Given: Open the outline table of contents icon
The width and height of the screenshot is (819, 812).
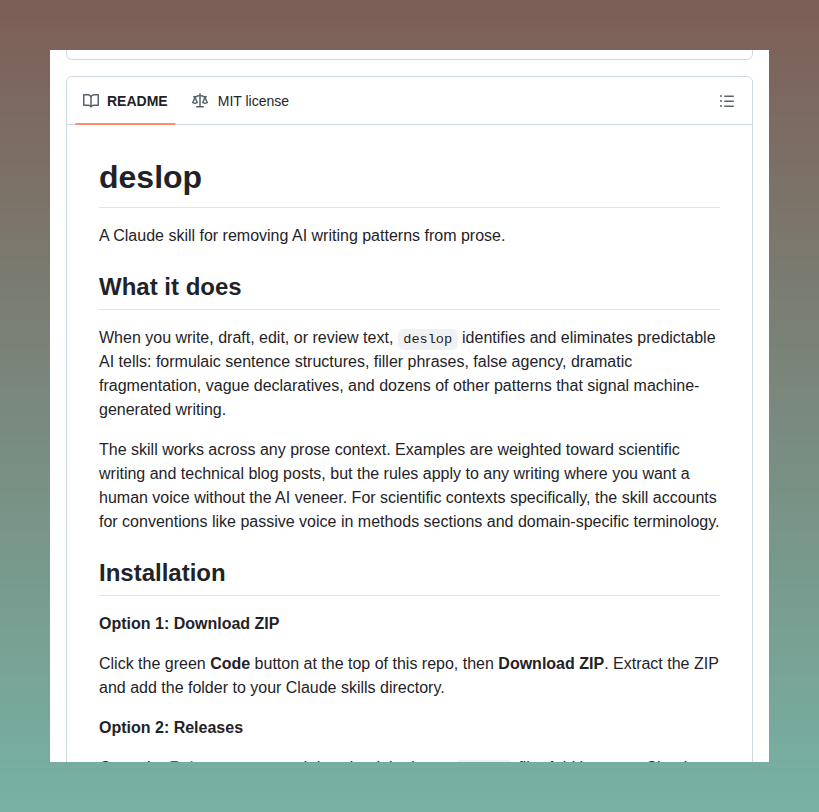Looking at the screenshot, I should pyautogui.click(x=727, y=101).
